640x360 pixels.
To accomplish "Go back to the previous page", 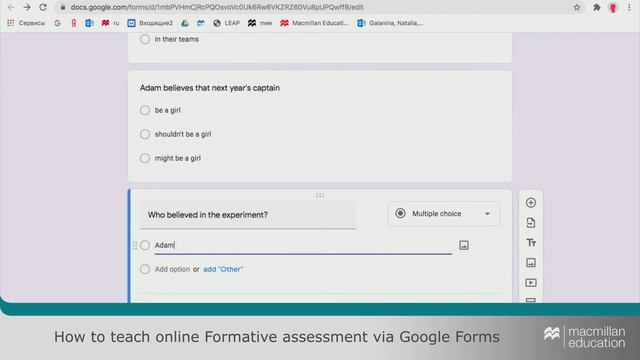I will pos(11,7).
